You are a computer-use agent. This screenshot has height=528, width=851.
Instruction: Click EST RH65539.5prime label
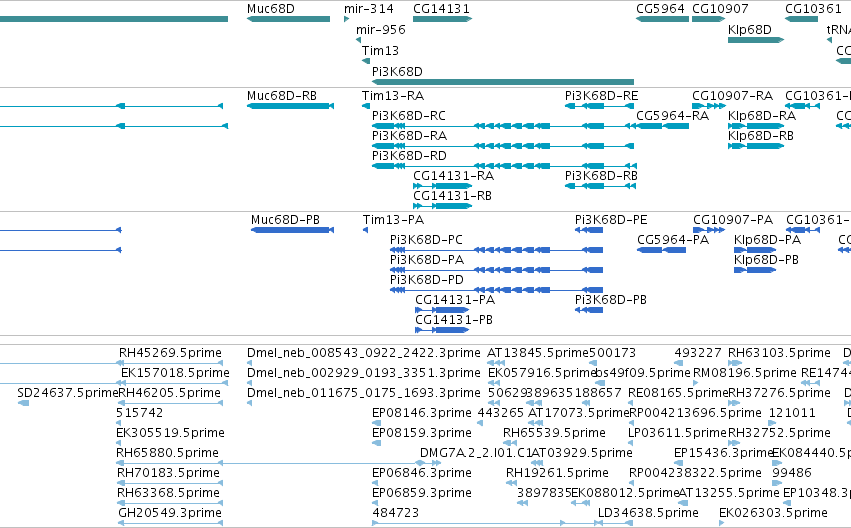(554, 434)
